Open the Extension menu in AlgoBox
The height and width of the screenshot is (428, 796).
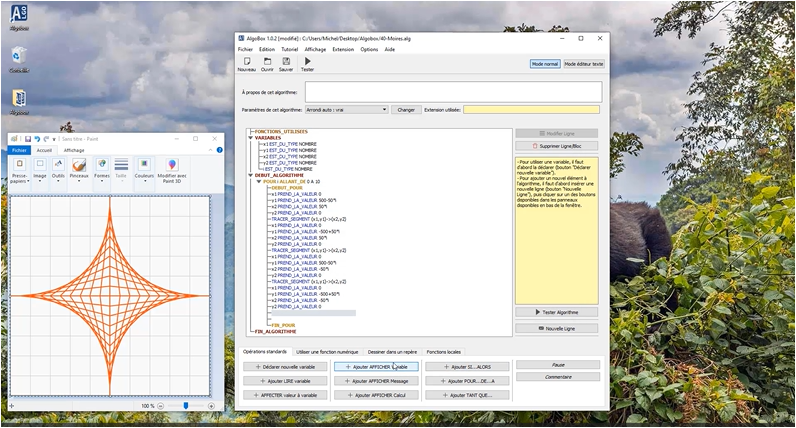(343, 49)
